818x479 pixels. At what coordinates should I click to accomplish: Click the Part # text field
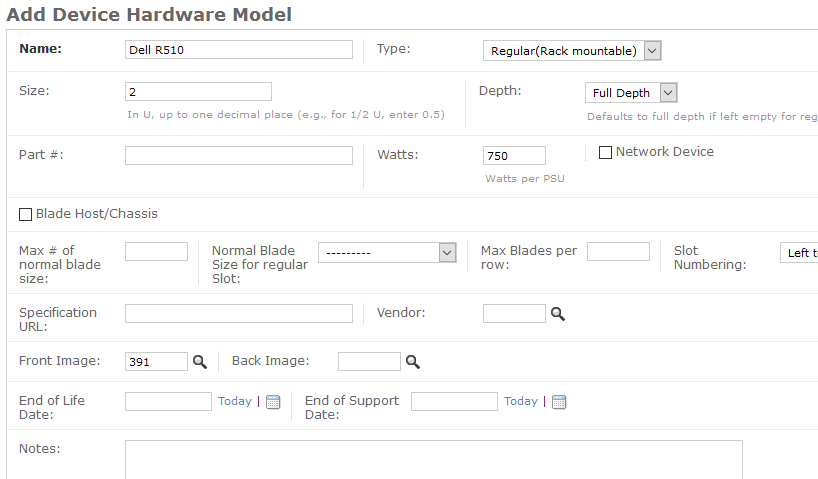click(238, 155)
